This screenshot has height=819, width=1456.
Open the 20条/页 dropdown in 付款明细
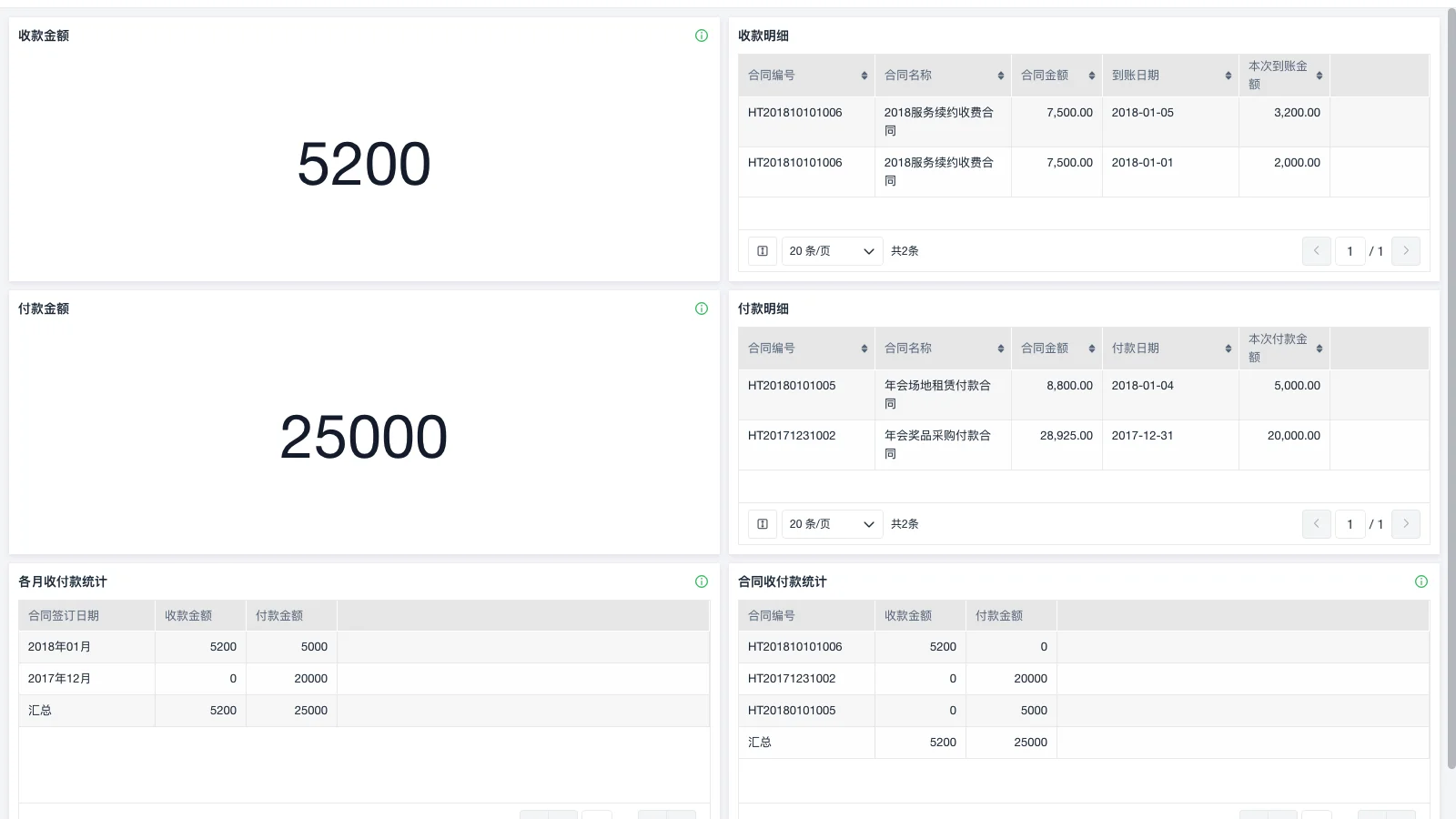(x=833, y=524)
